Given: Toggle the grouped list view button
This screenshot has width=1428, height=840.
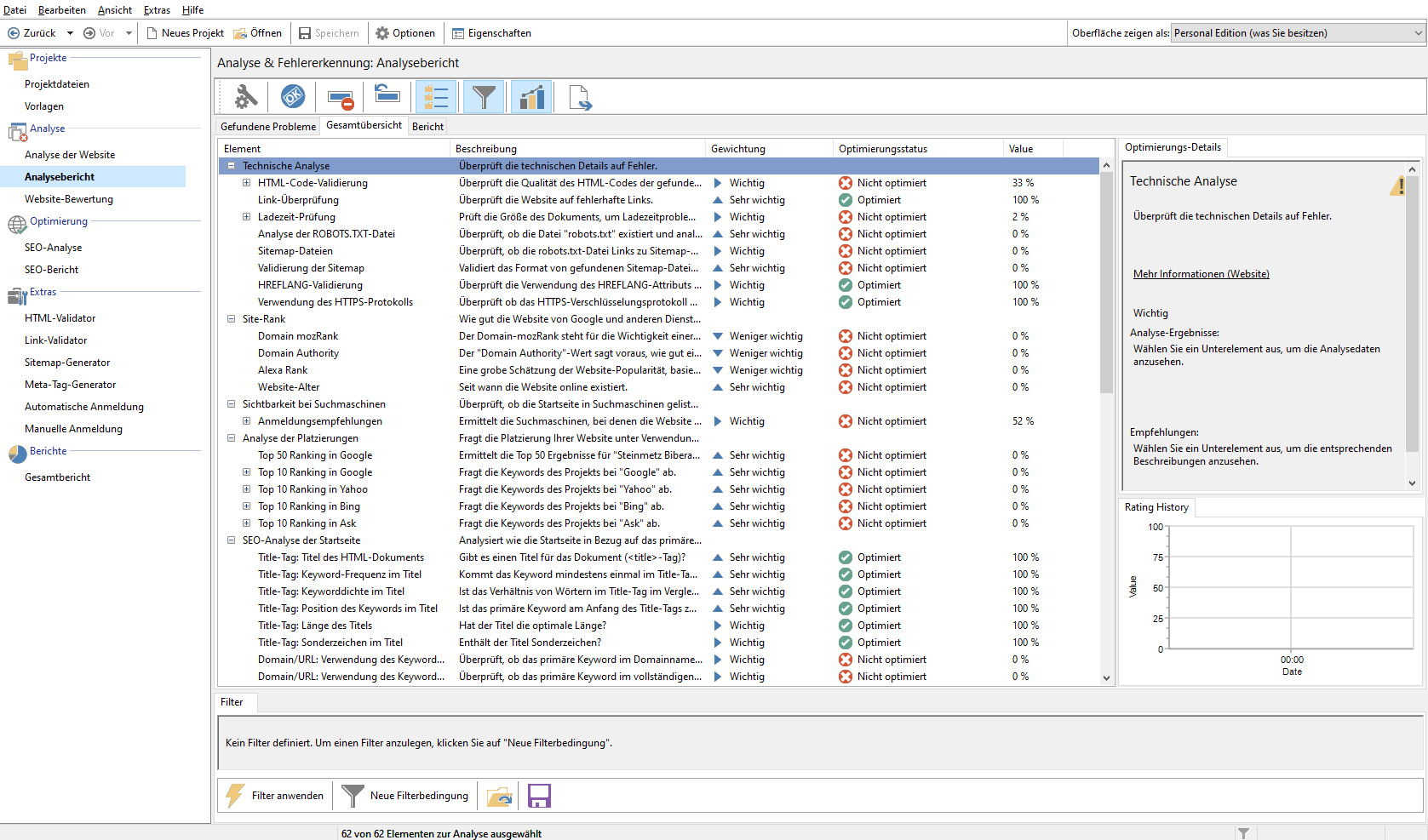Looking at the screenshot, I should 436,97.
